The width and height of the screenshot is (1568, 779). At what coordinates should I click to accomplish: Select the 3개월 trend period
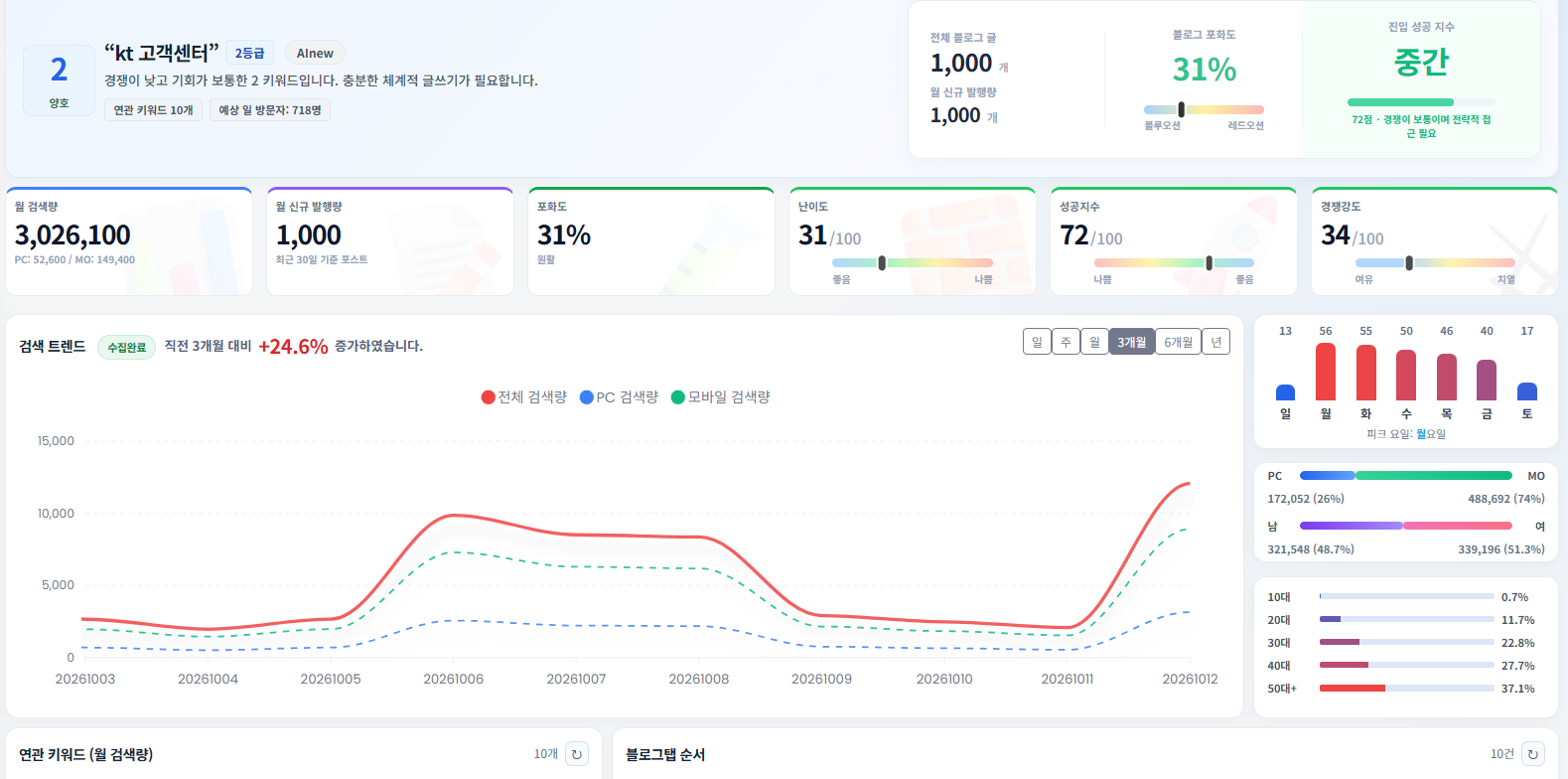click(x=1131, y=342)
